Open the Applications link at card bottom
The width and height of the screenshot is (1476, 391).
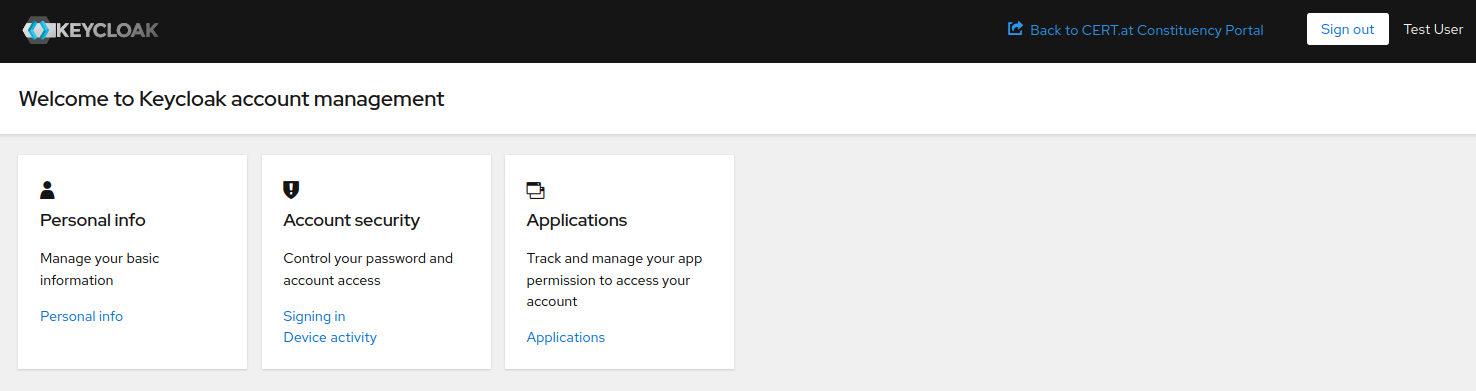[x=566, y=337]
